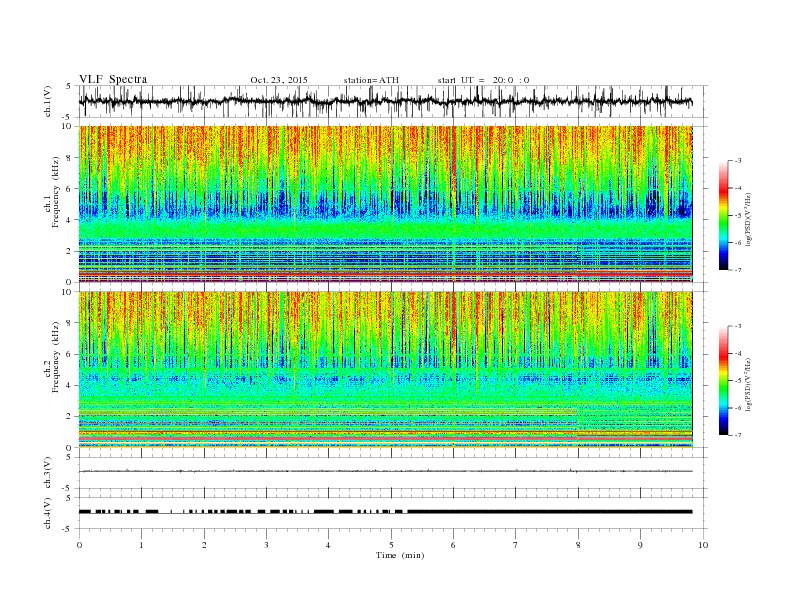The width and height of the screenshot is (792, 612).
Task: Click inside the ch.1 spectrogram panel
Action: [x=385, y=204]
